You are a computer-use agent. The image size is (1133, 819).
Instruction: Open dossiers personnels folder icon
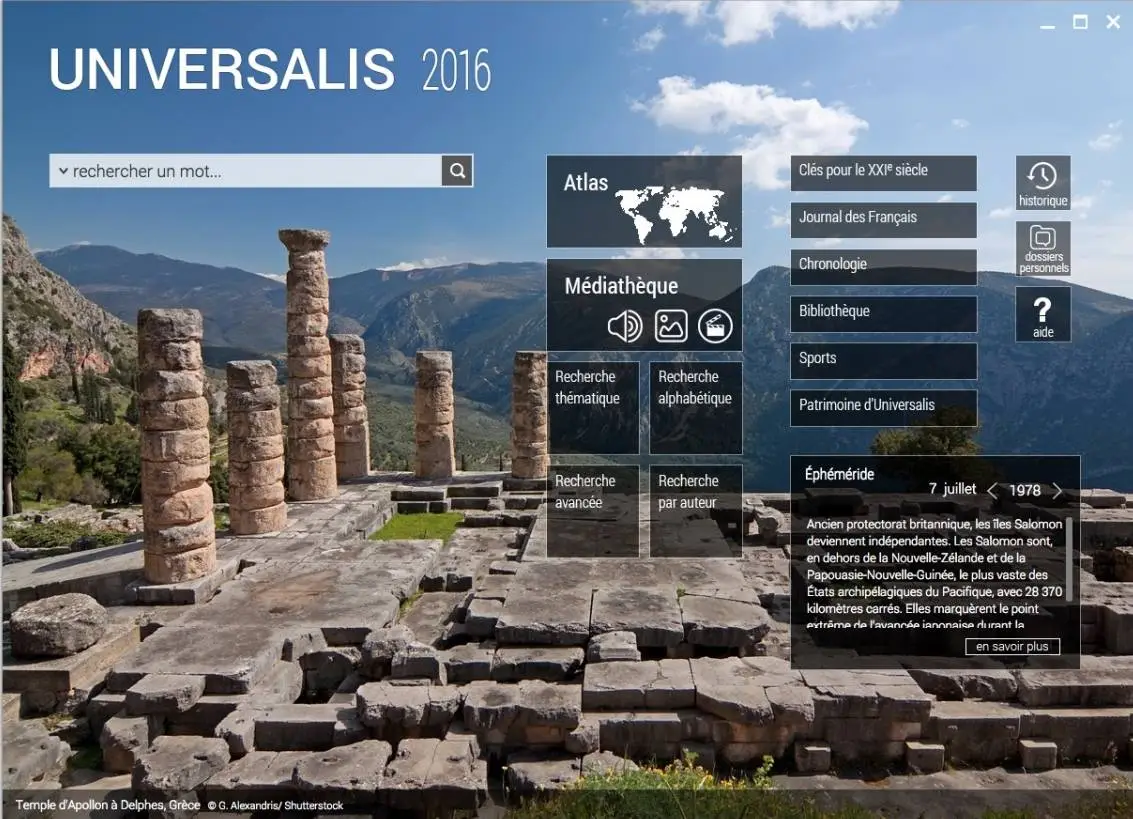(1043, 248)
